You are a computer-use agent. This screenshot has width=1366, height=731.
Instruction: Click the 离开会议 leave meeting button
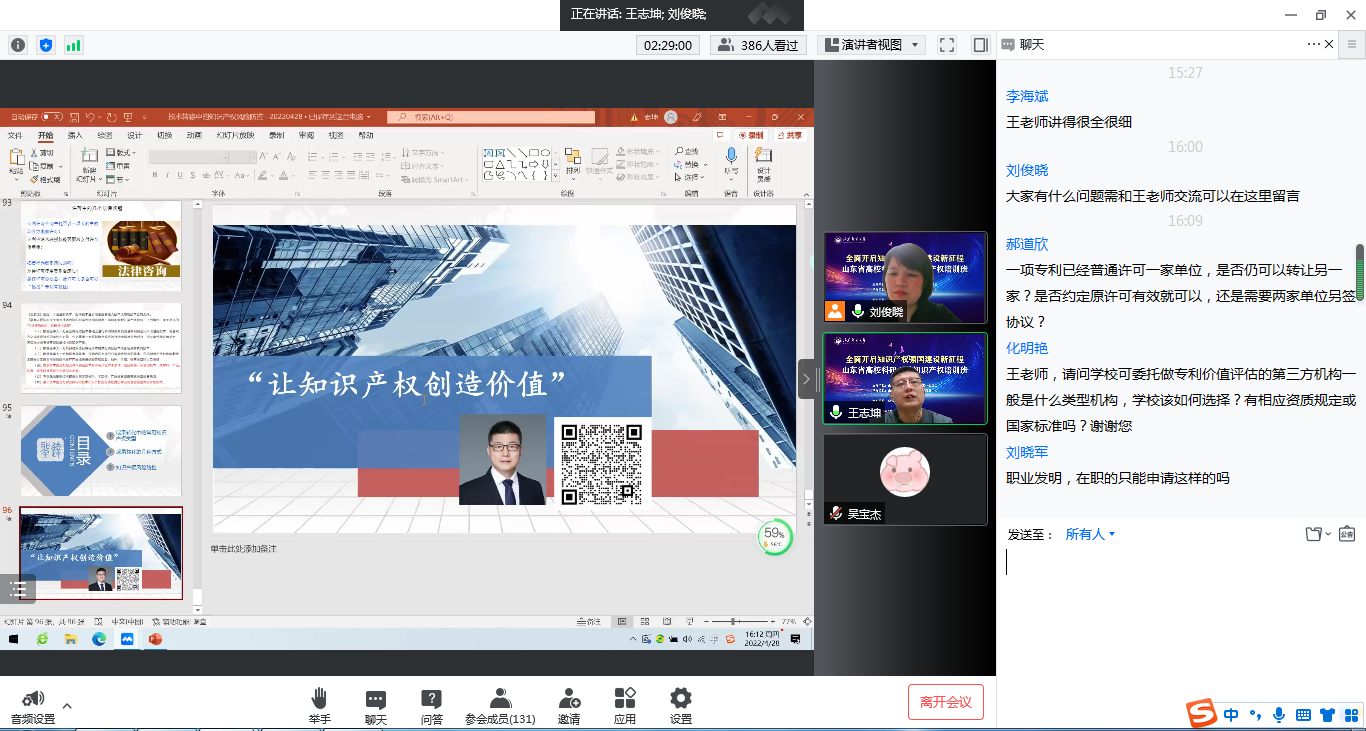point(944,701)
